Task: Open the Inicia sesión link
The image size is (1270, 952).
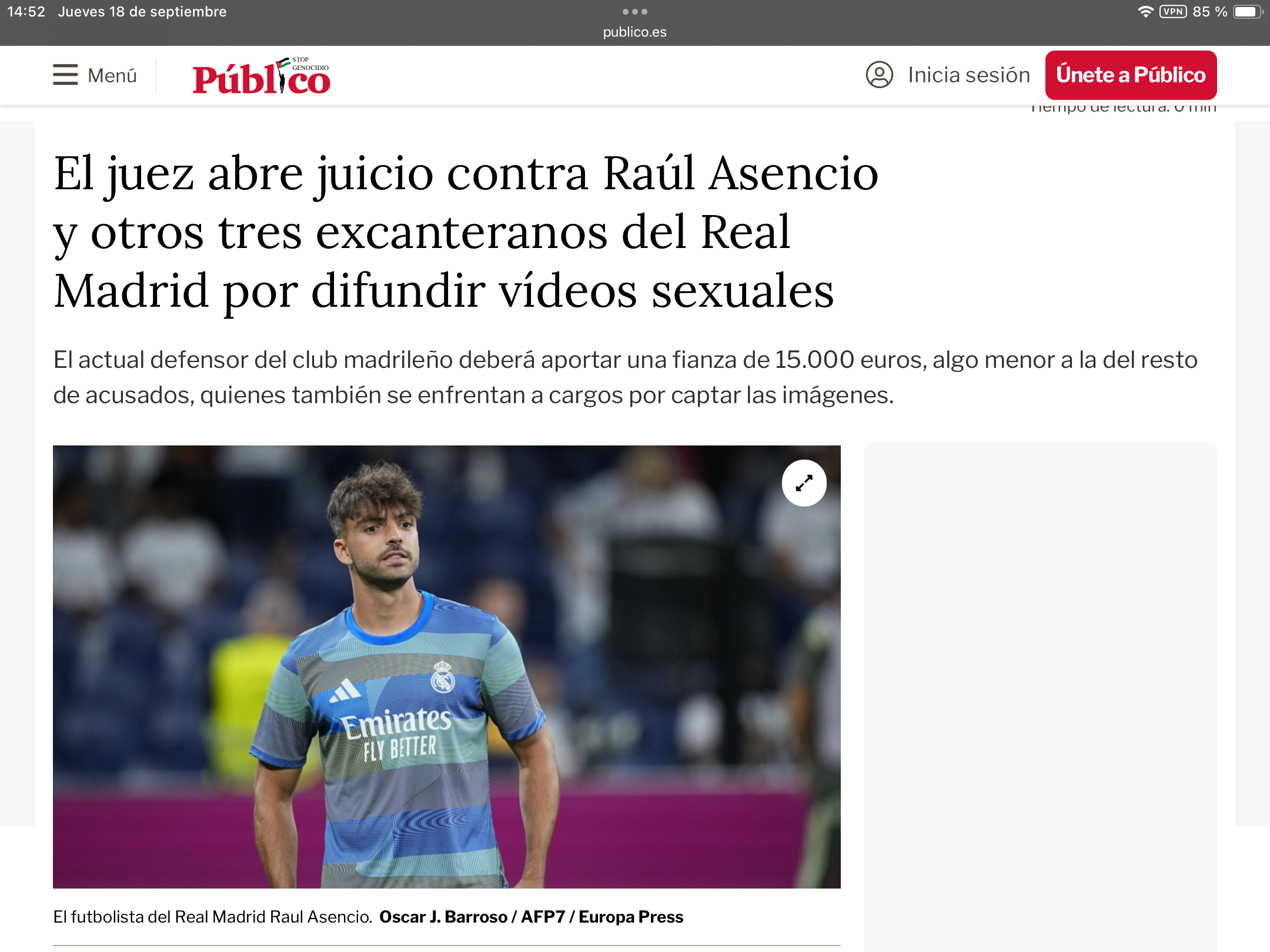Action: [x=969, y=75]
